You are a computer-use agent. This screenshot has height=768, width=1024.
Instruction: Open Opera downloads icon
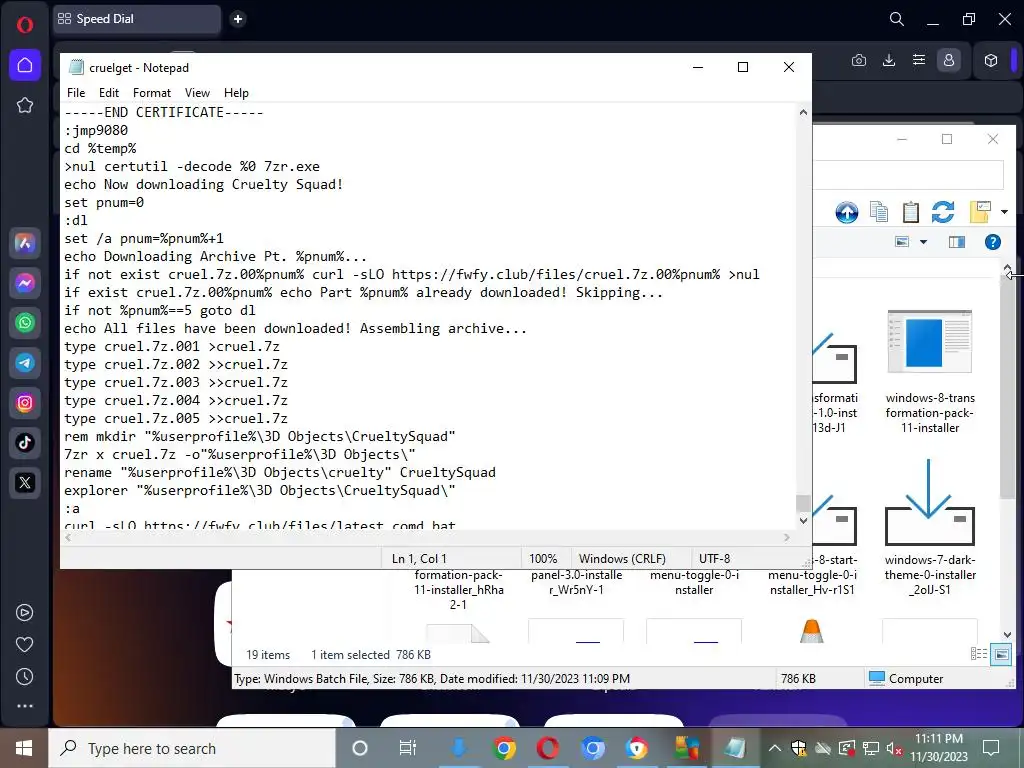[889, 61]
